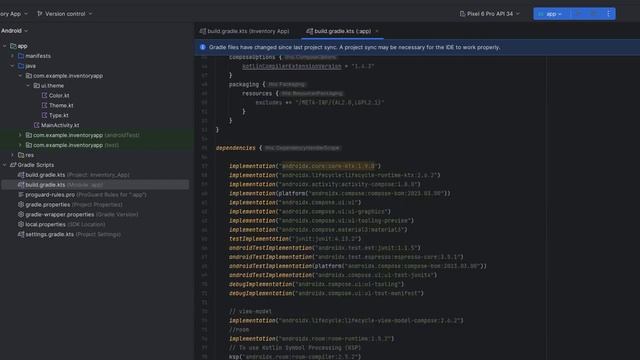The image size is (640, 360).
Task: Click the ui.theme package icon
Action: (x=36, y=86)
